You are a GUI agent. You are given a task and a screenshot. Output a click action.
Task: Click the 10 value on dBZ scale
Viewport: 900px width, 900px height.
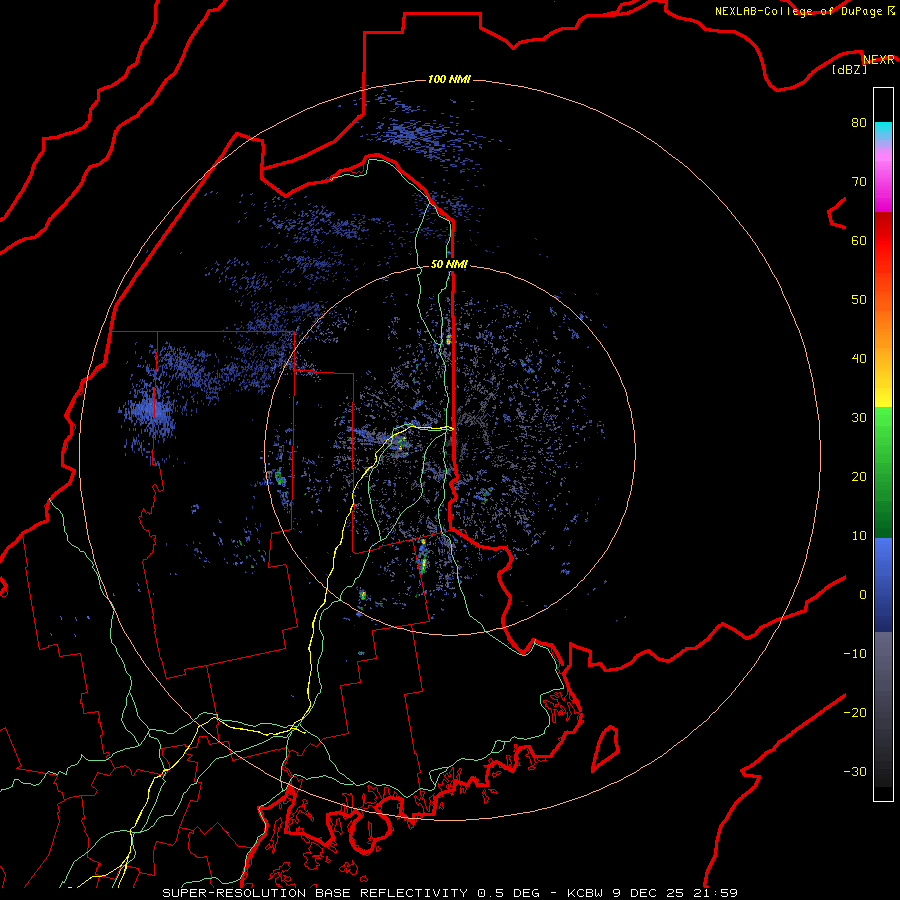click(x=859, y=536)
